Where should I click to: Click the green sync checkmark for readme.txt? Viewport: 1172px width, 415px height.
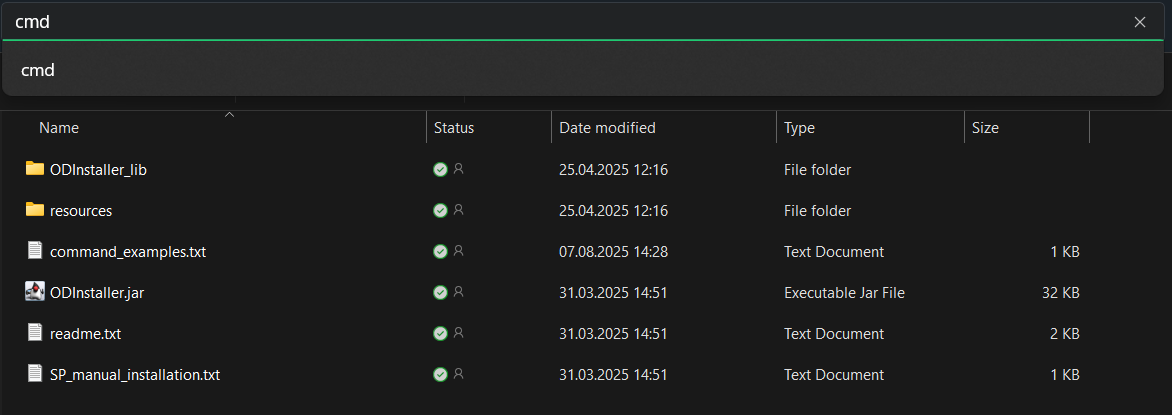(440, 333)
